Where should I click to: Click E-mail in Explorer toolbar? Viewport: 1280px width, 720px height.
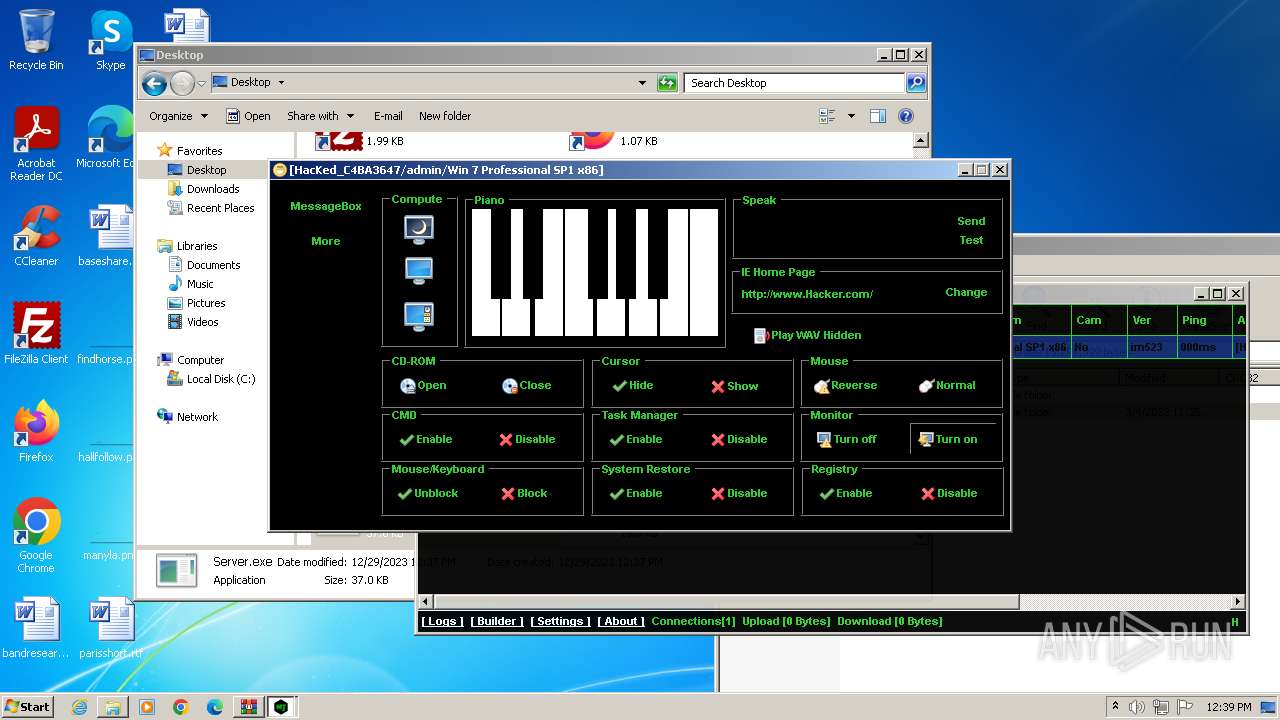(388, 116)
